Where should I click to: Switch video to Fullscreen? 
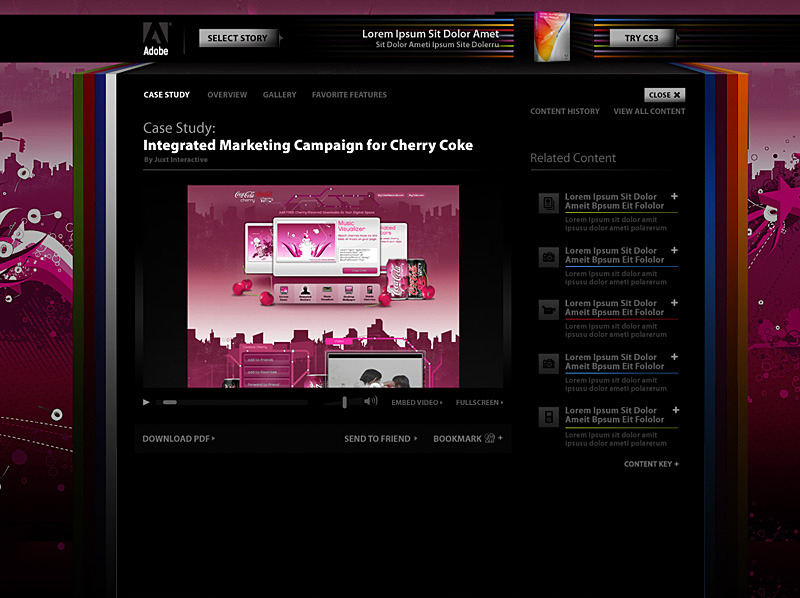(x=479, y=403)
